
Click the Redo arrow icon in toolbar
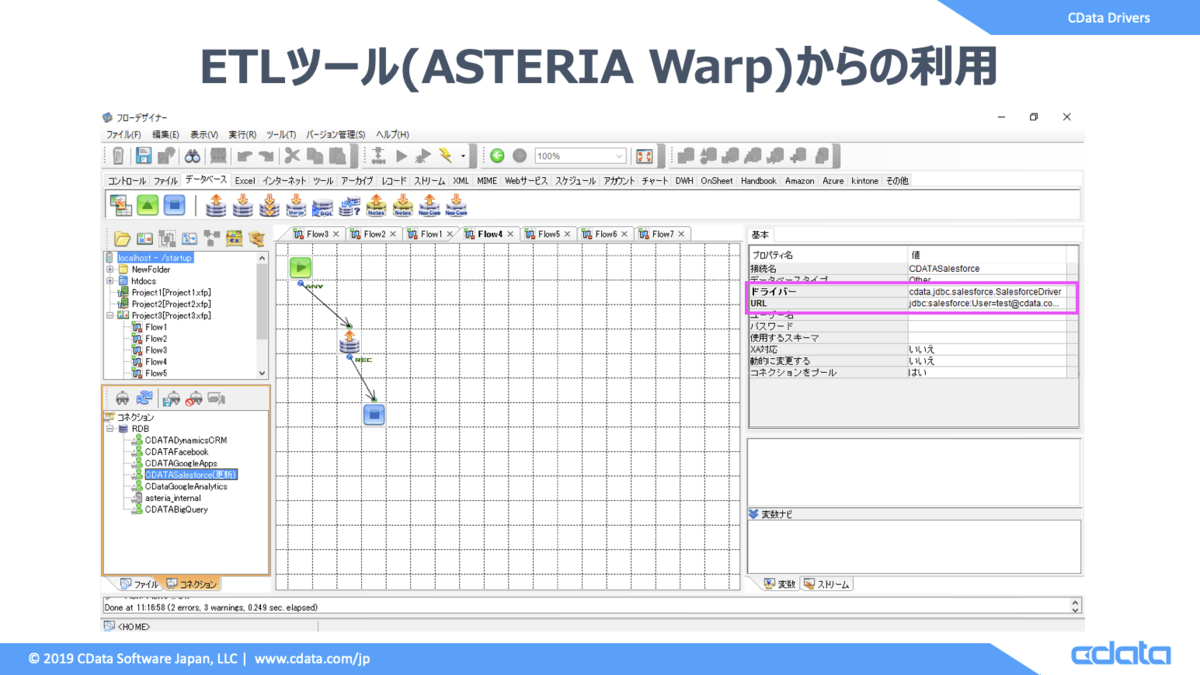[267, 156]
